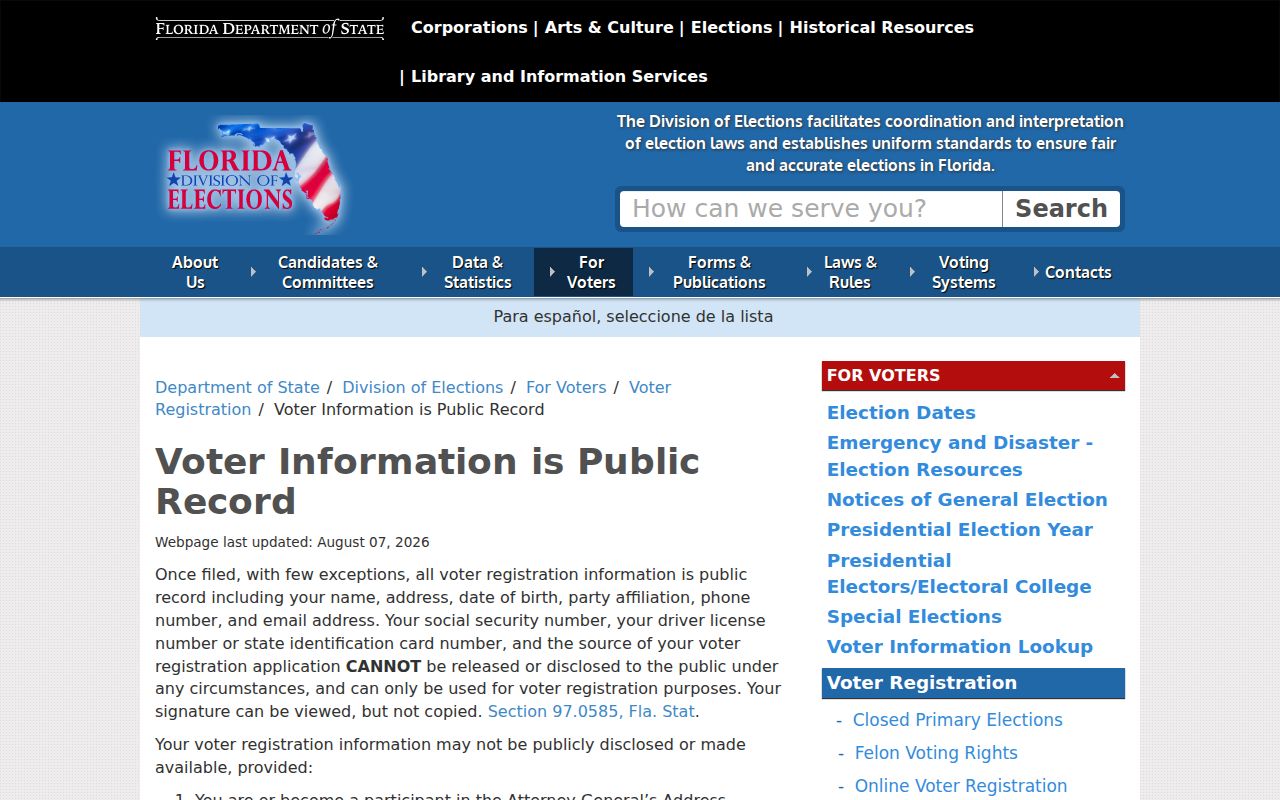Image resolution: width=1280 pixels, height=800 pixels.
Task: Open the Forms & Publications menu
Action: coord(719,272)
